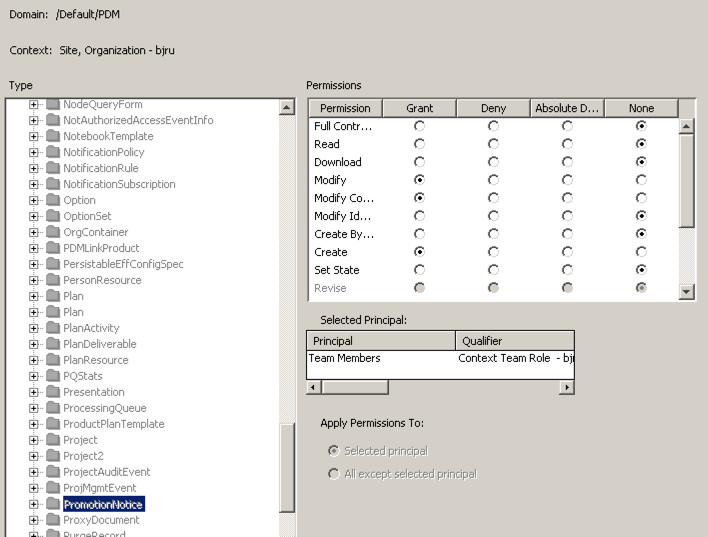Click the None column header

pyautogui.click(x=641, y=108)
